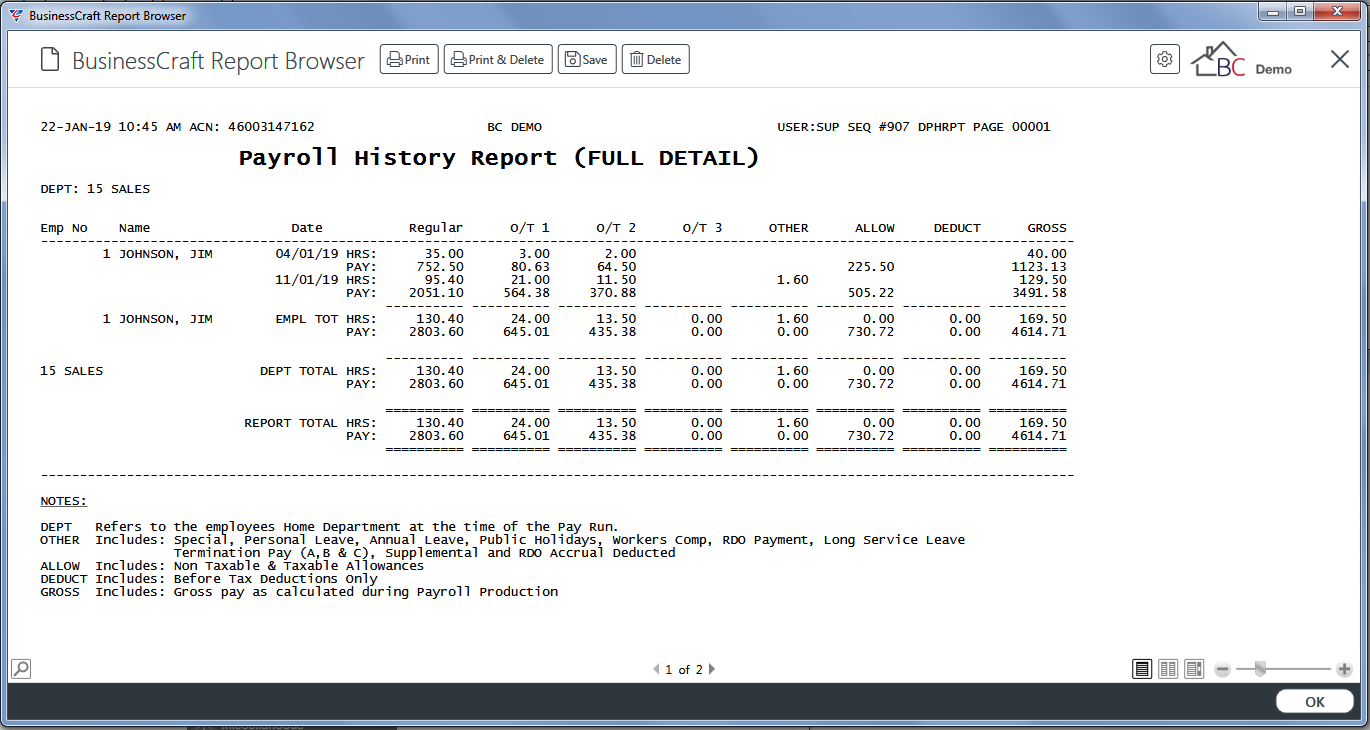Screen dimensions: 1370x730
Task: Click the 'Regular' column header
Action: coord(436,228)
